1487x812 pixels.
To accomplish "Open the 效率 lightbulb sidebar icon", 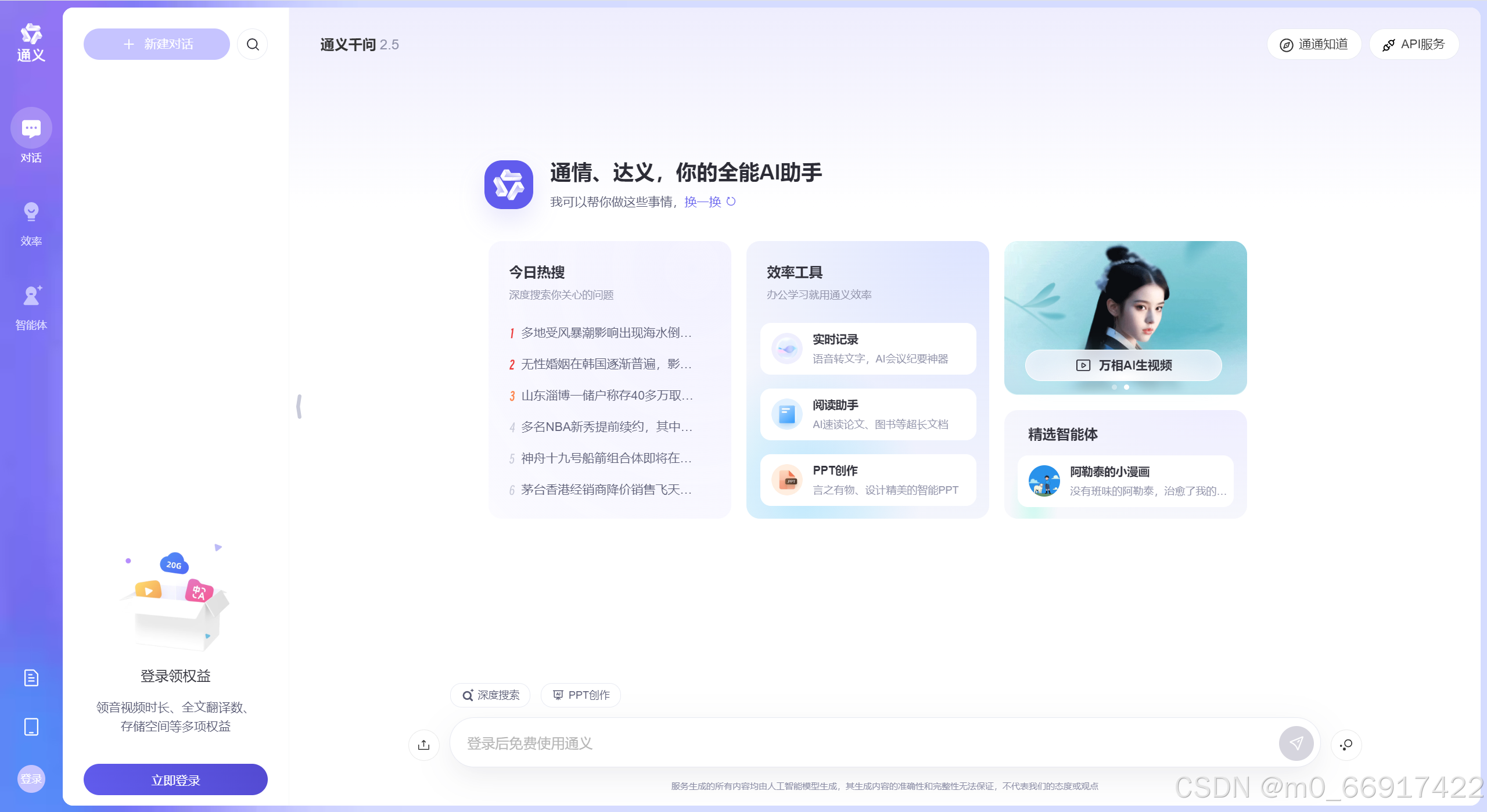I will click(x=31, y=212).
